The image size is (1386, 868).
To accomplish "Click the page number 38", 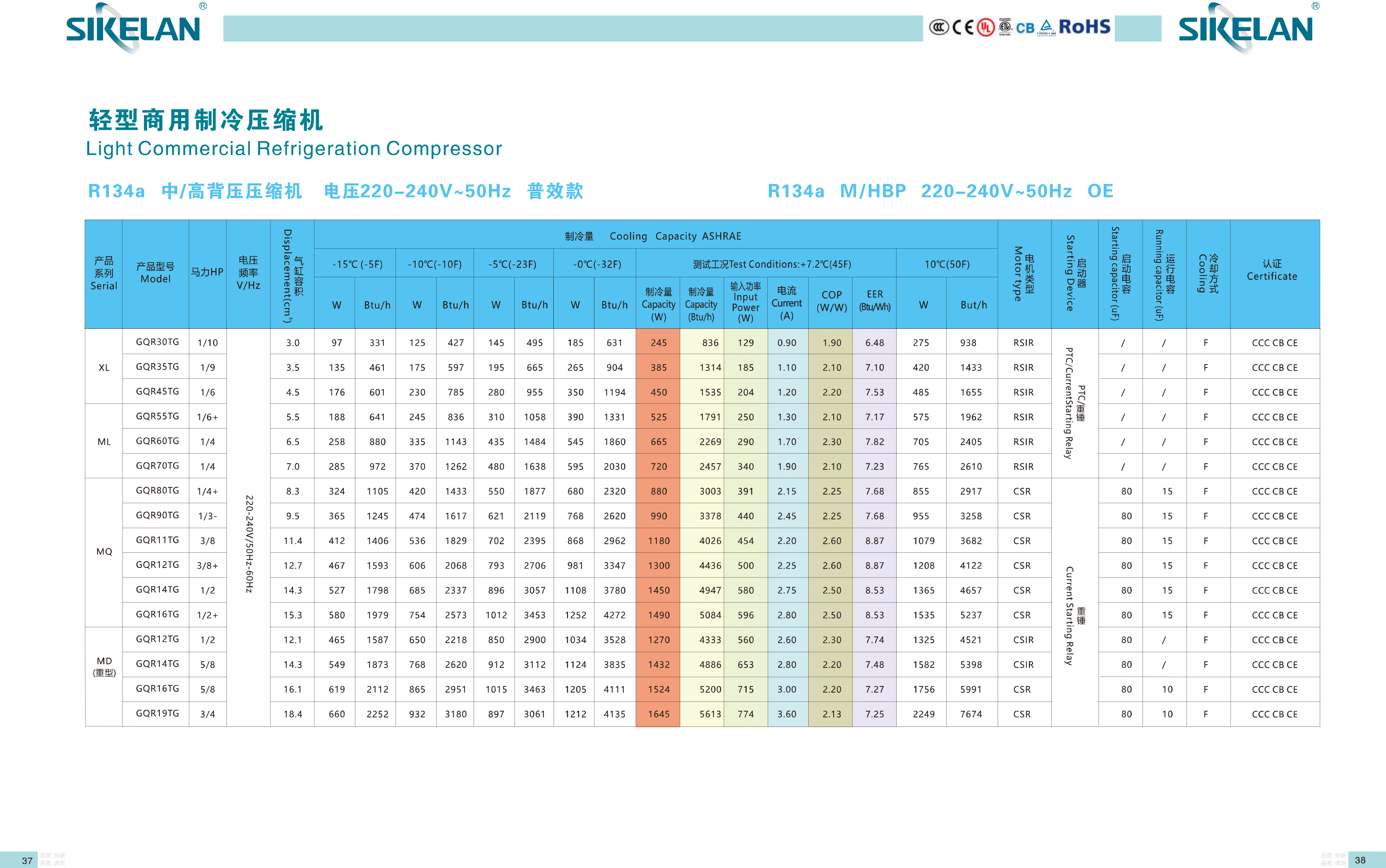I will pyautogui.click(x=1359, y=859).
